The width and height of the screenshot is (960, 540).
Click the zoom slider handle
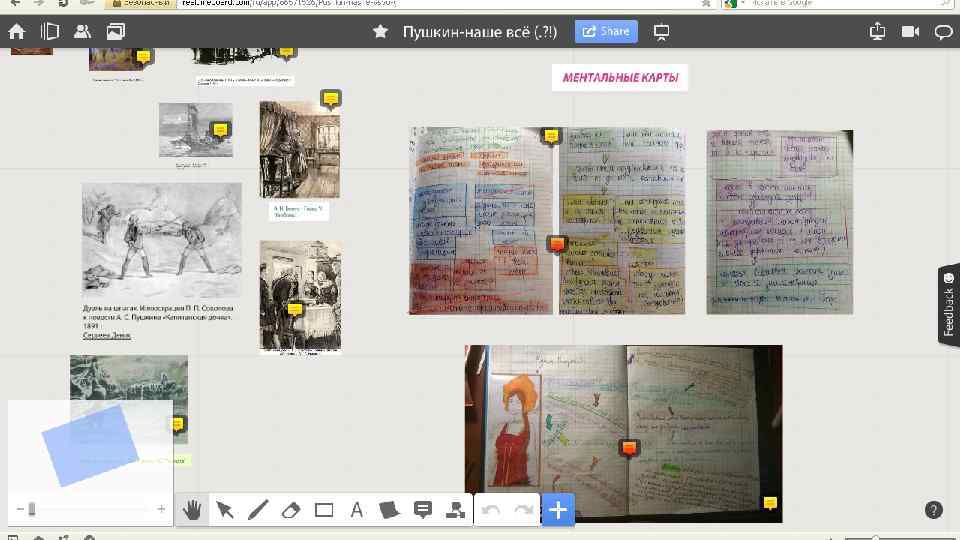coord(32,509)
